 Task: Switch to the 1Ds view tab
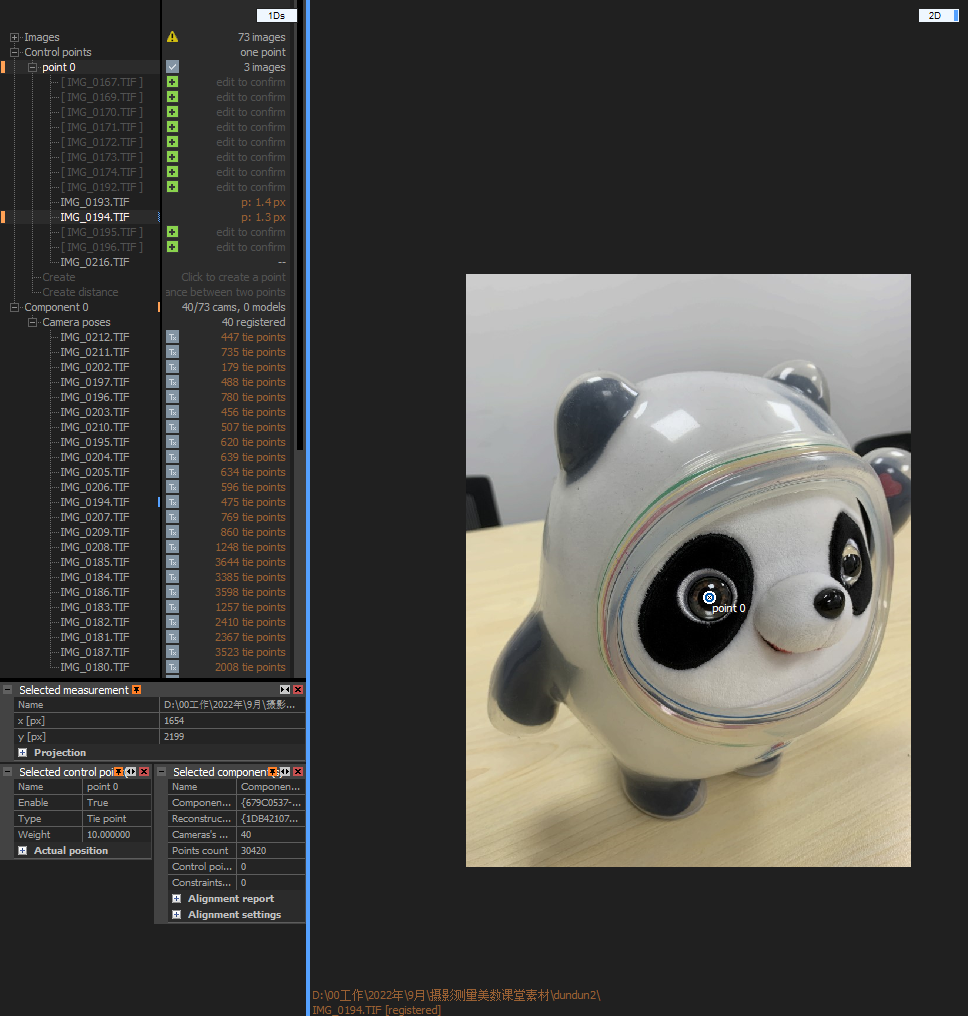coord(277,15)
